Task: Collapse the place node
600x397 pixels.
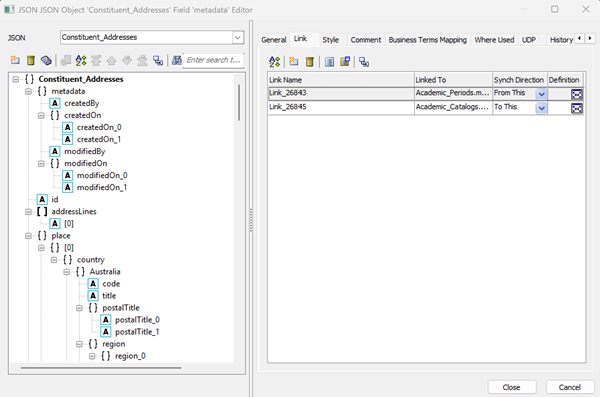Action: pyautogui.click(x=28, y=236)
